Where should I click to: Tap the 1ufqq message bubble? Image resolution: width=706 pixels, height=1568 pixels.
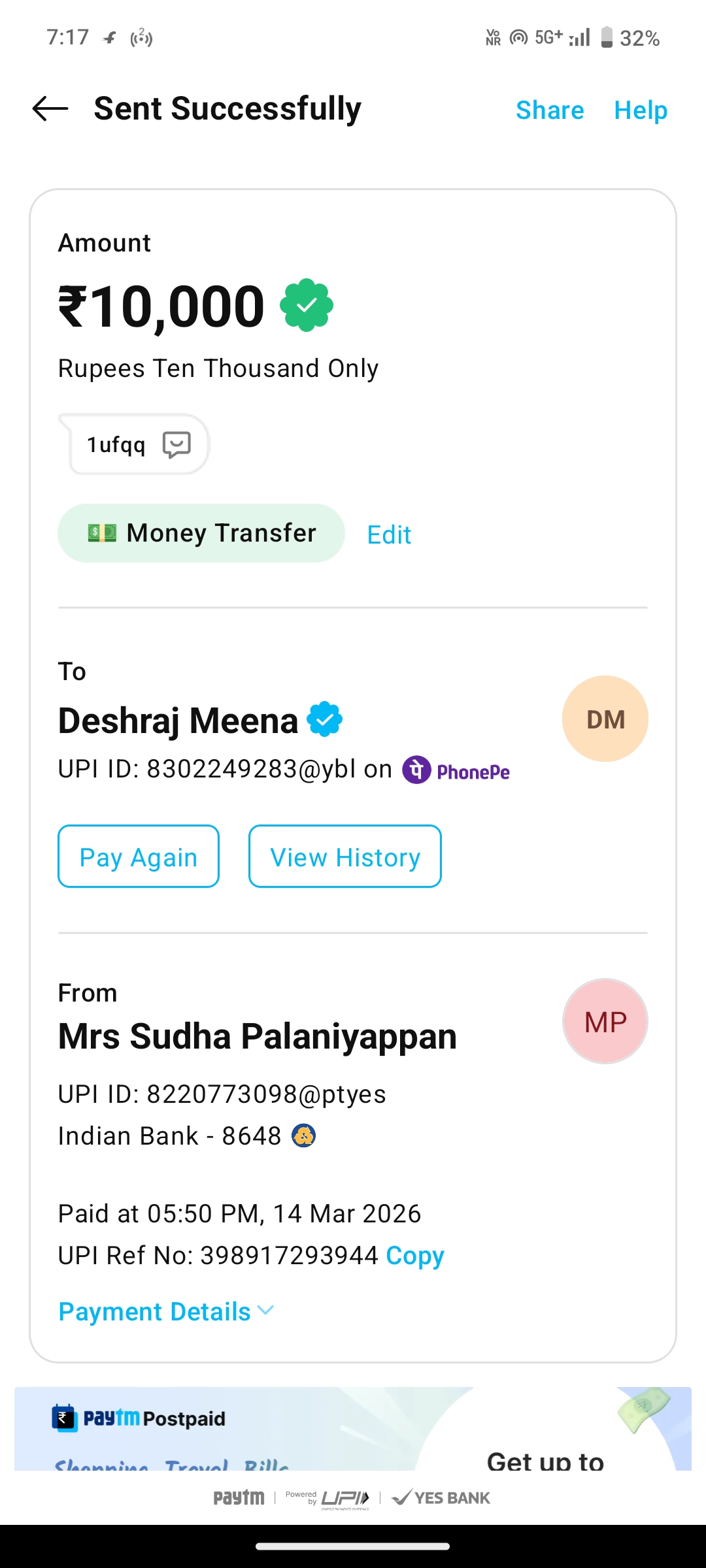118,445
